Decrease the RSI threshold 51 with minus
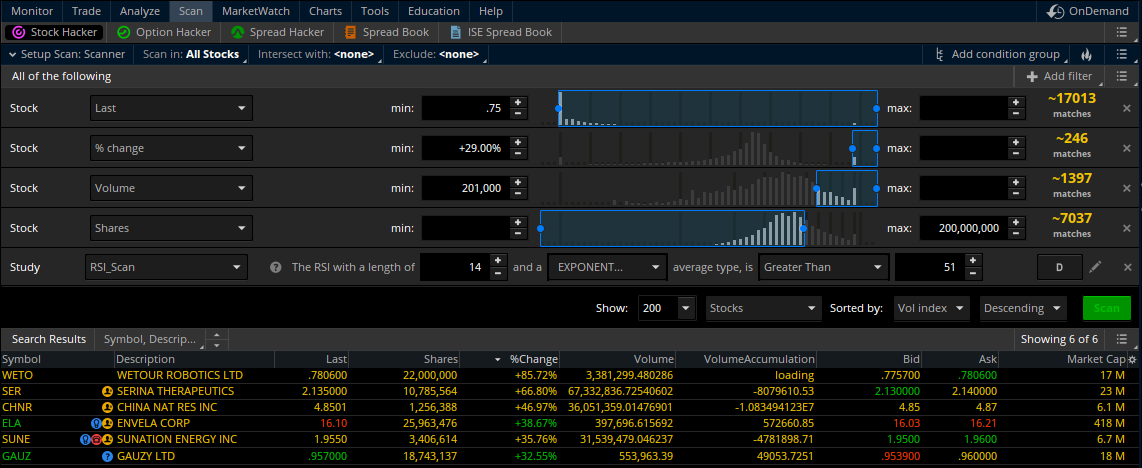This screenshot has width=1142, height=468. pos(972,273)
